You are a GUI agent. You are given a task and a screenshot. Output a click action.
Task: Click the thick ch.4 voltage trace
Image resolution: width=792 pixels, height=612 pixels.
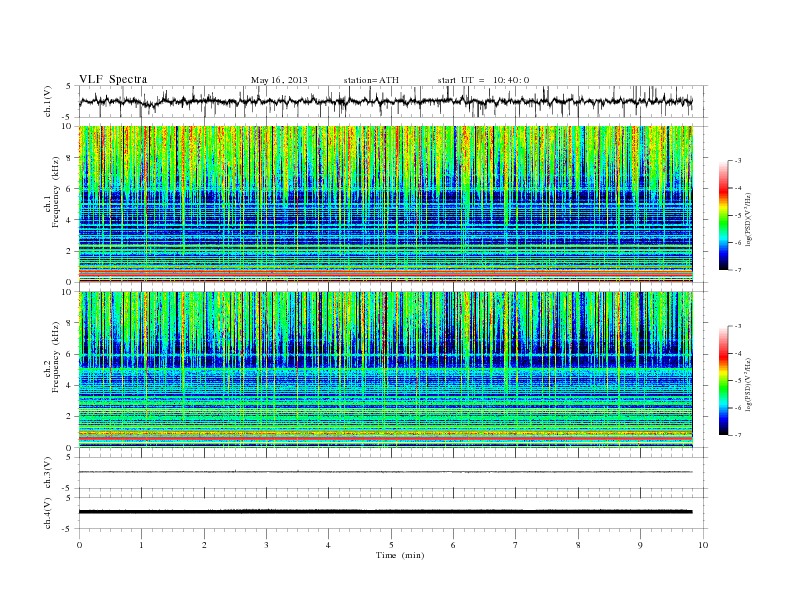click(385, 512)
